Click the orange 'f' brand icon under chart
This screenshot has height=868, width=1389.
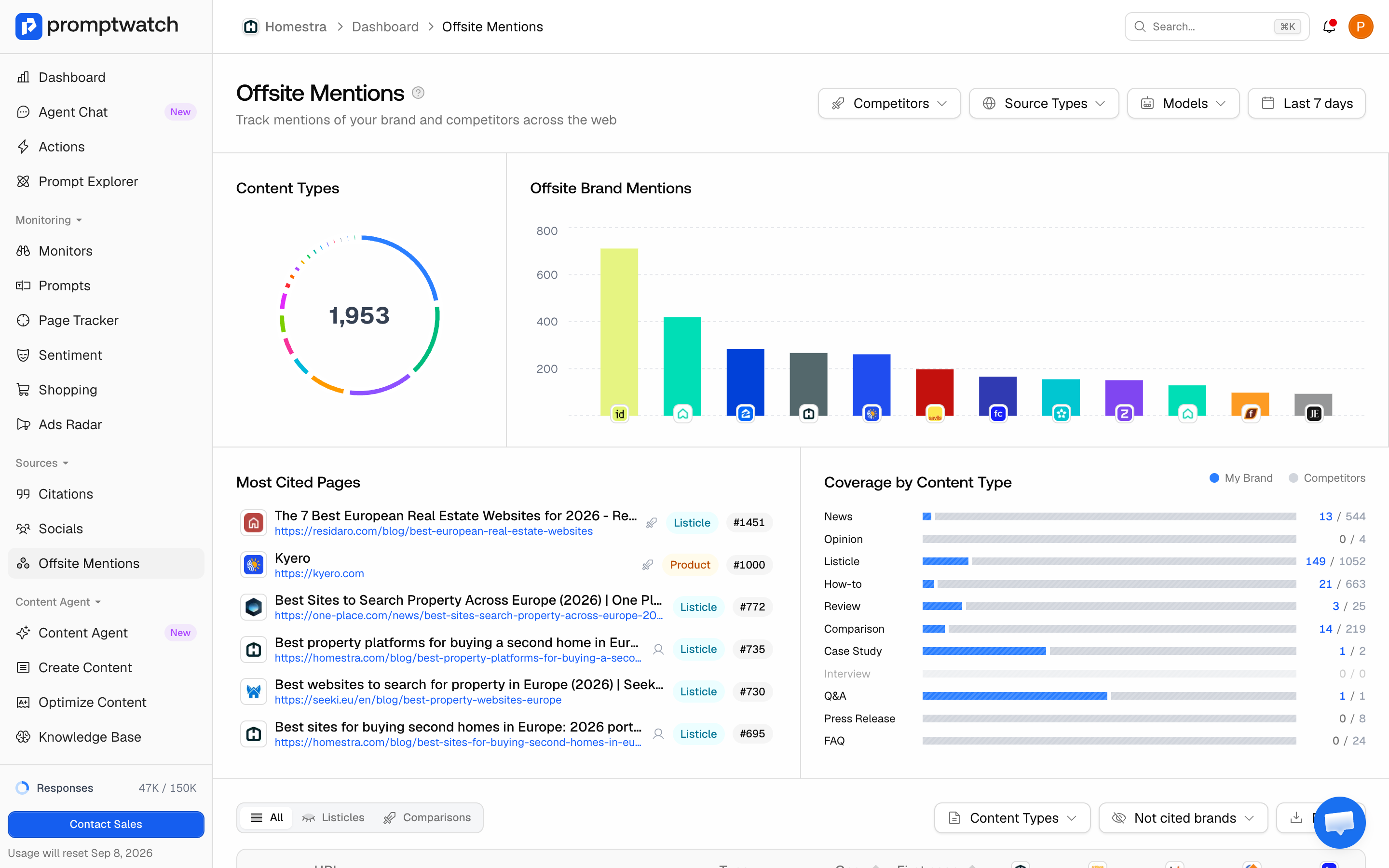[1250, 413]
